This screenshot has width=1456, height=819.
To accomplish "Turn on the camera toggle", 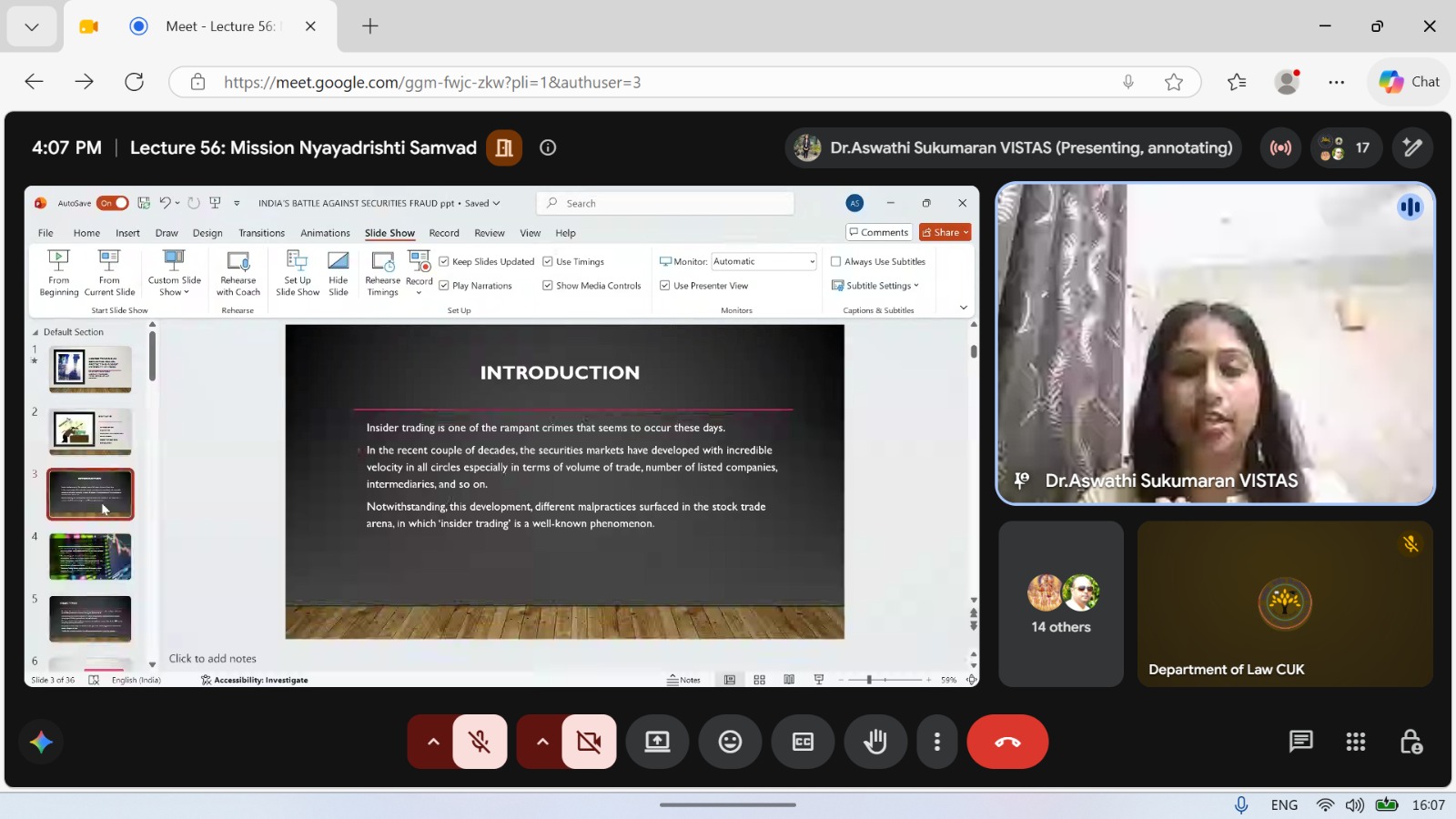I will 589,742.
